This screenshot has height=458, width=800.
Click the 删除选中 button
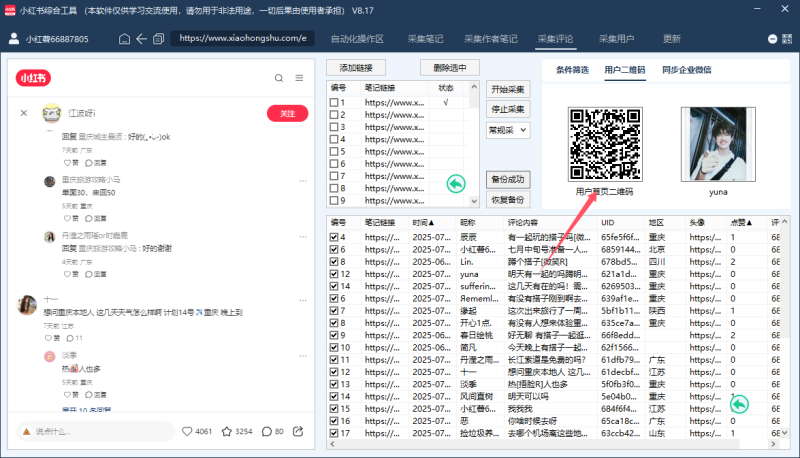(449, 68)
